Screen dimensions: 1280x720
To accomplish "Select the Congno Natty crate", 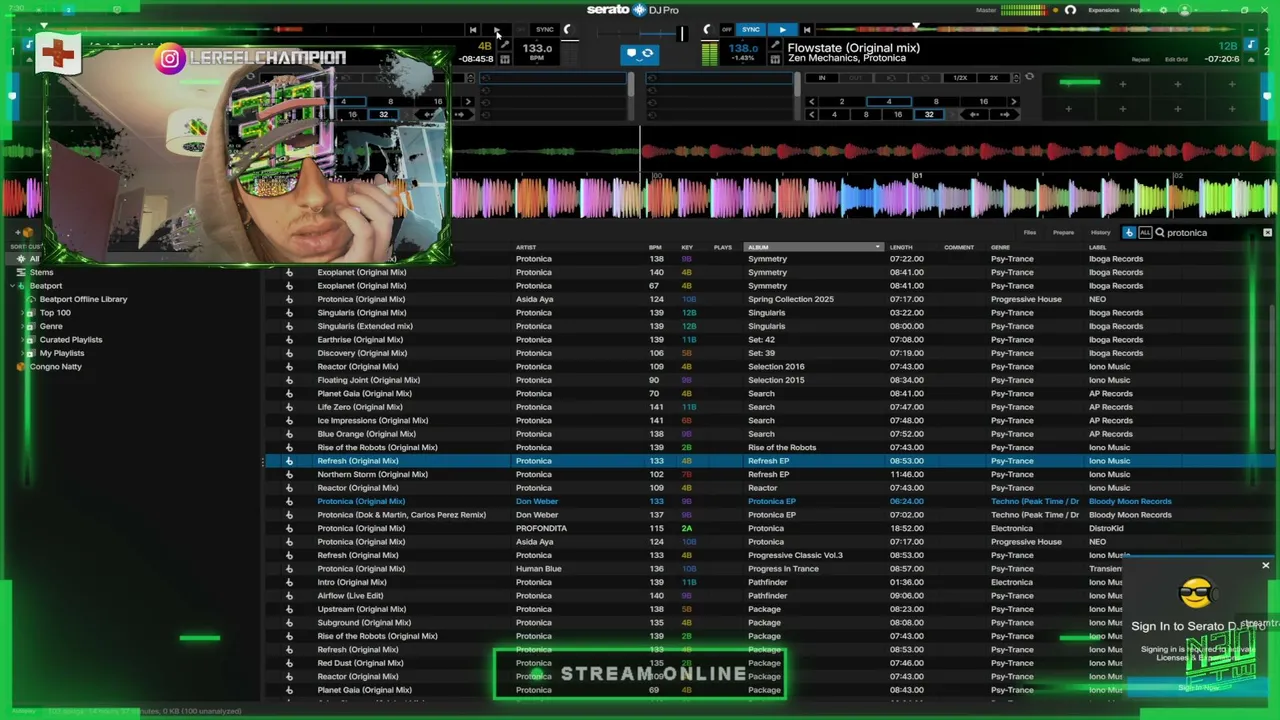I will click(x=56, y=367).
